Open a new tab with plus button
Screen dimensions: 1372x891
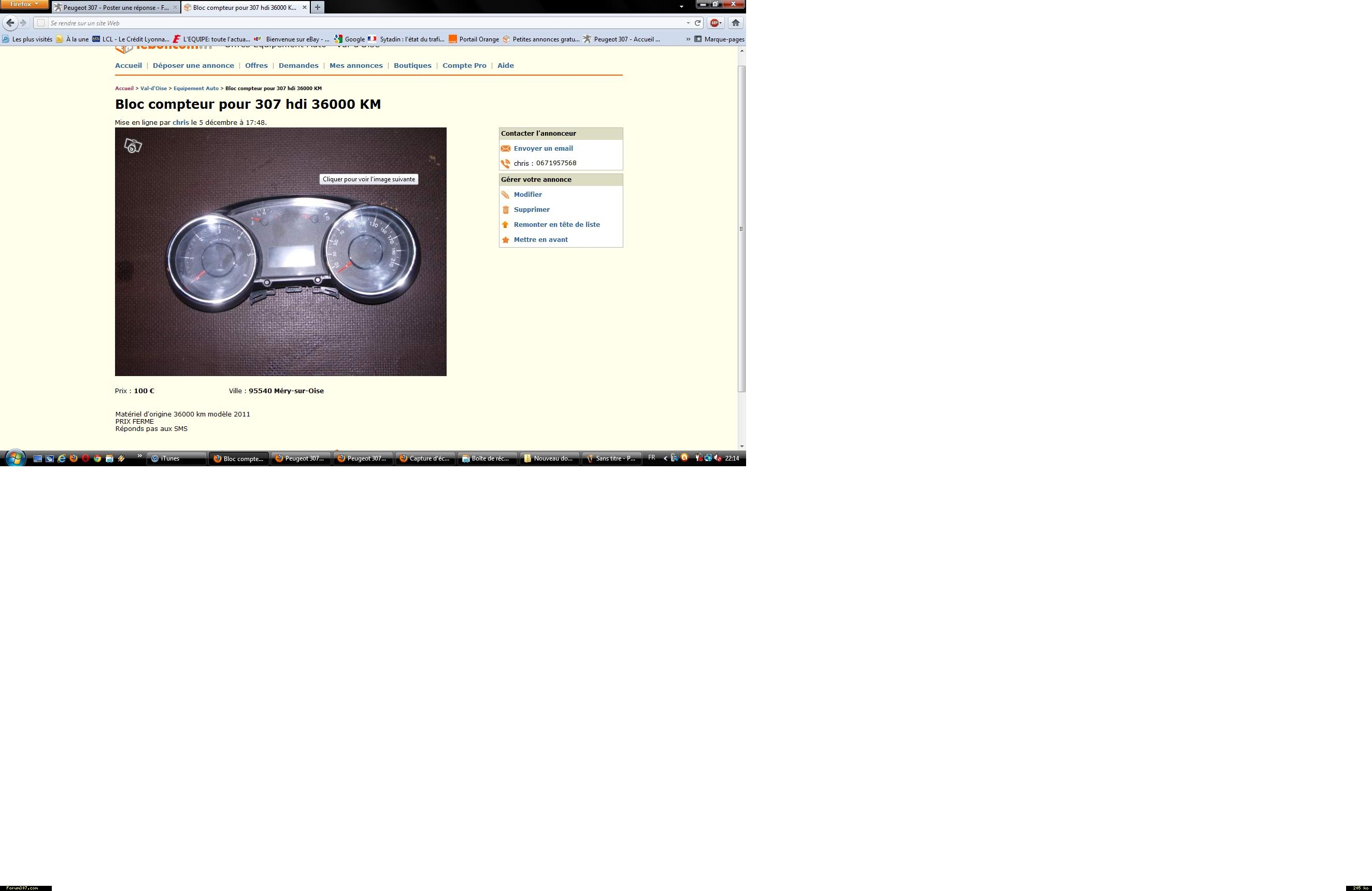tap(317, 7)
